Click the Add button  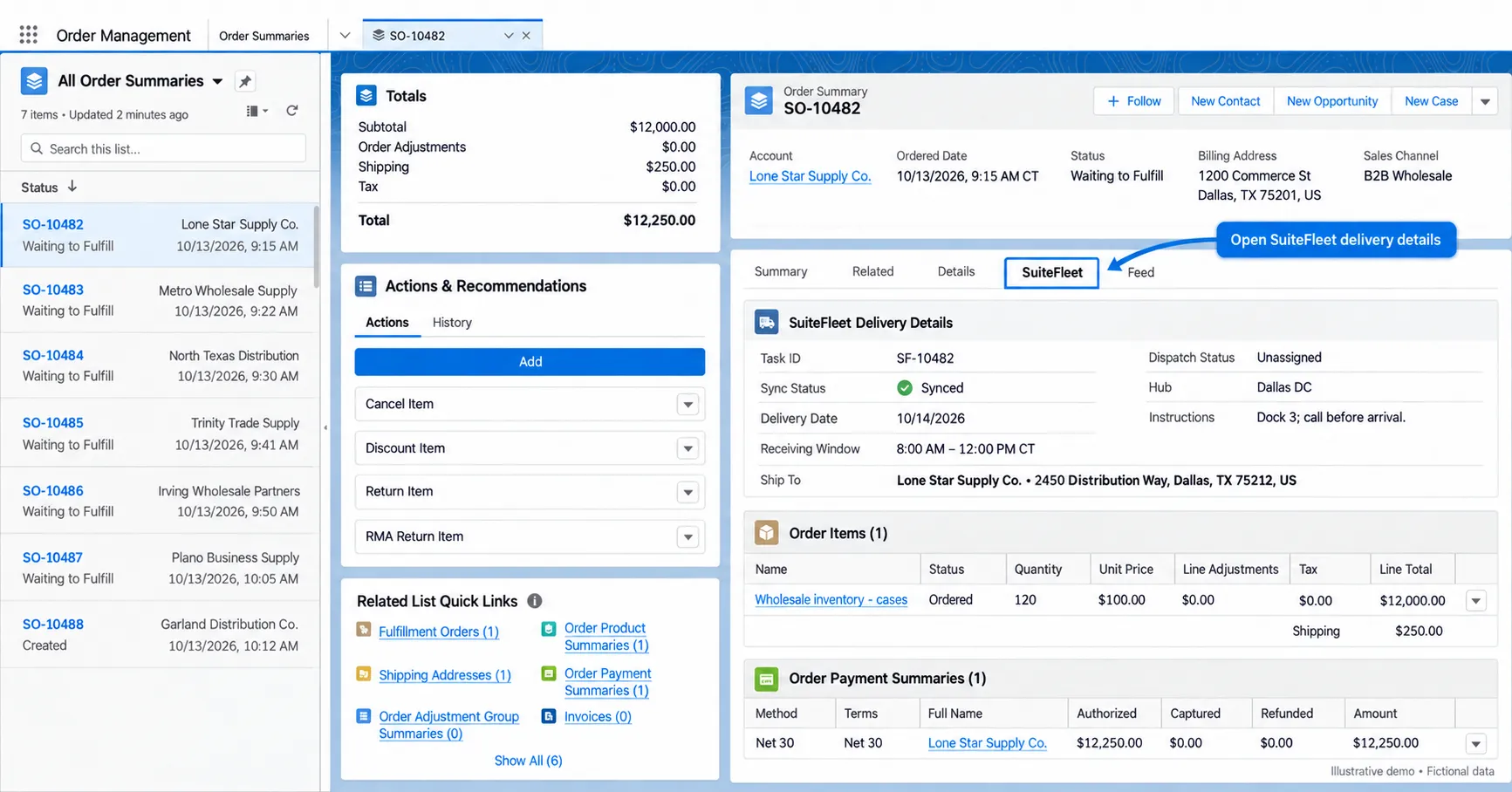(x=530, y=362)
